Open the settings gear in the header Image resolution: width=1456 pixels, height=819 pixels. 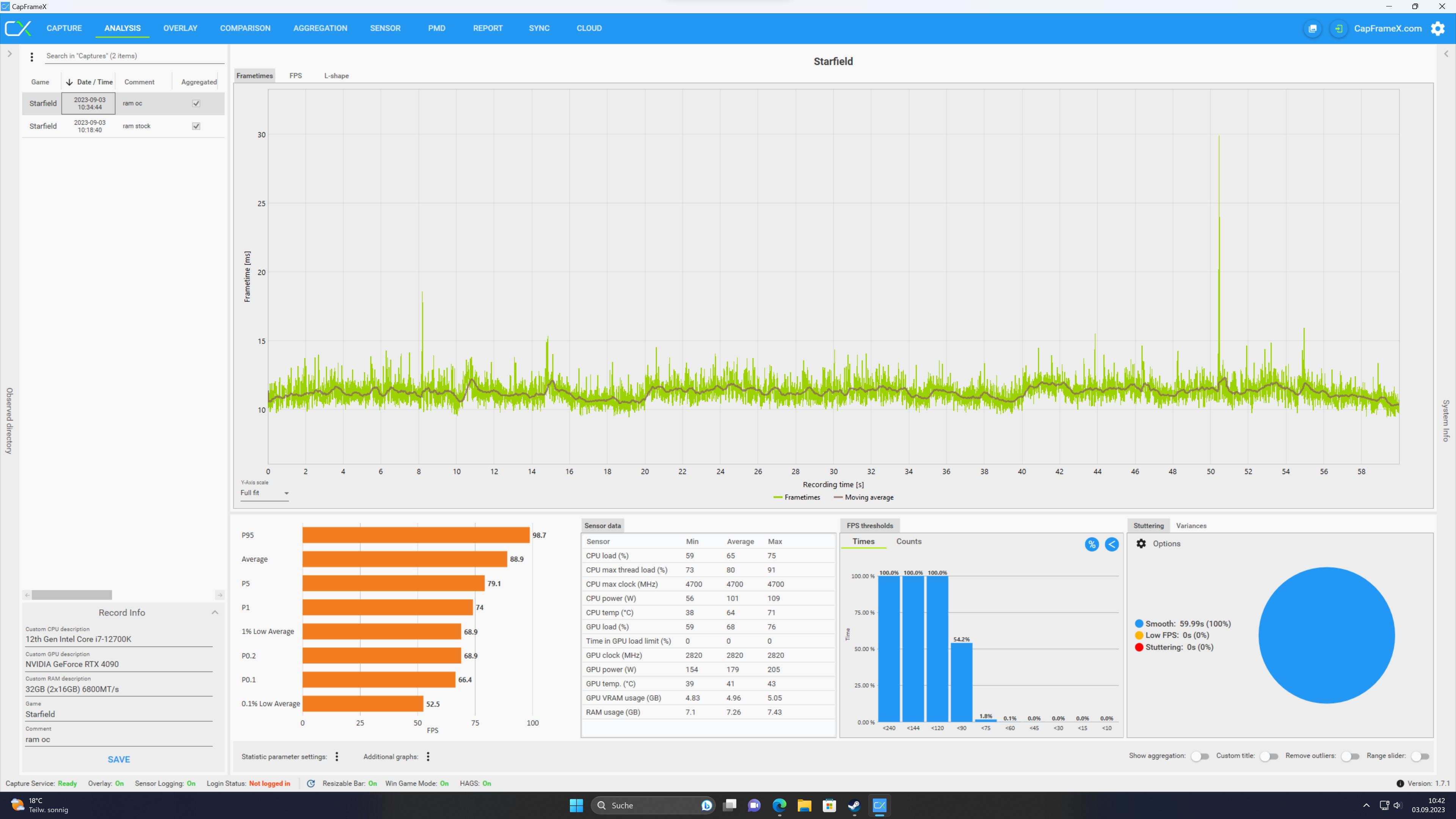click(x=1437, y=28)
